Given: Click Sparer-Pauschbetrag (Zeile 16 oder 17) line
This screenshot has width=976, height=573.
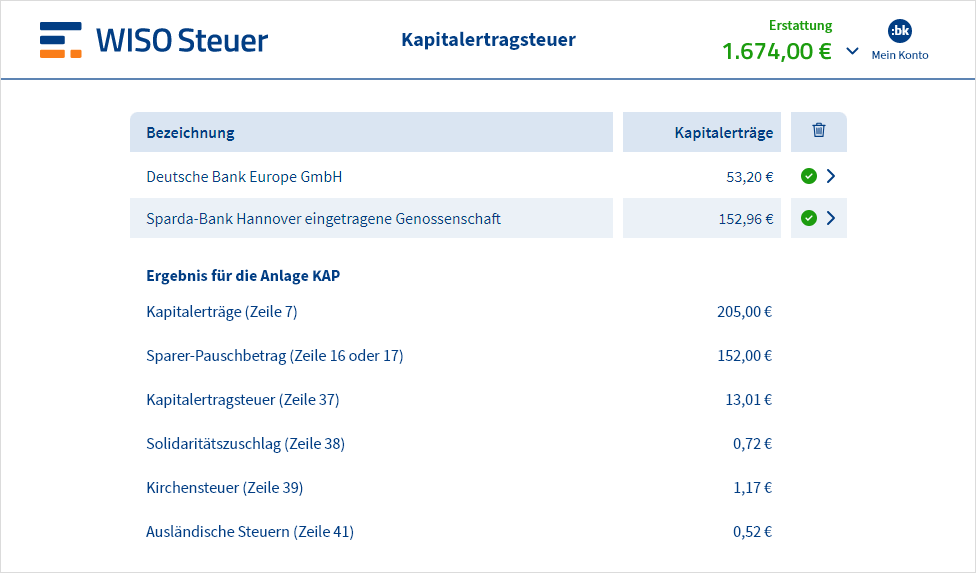Looking at the screenshot, I should pos(459,356).
